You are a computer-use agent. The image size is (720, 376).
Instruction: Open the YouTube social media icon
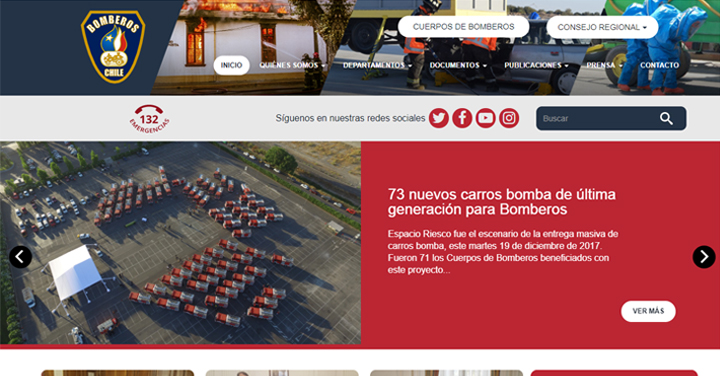point(485,118)
